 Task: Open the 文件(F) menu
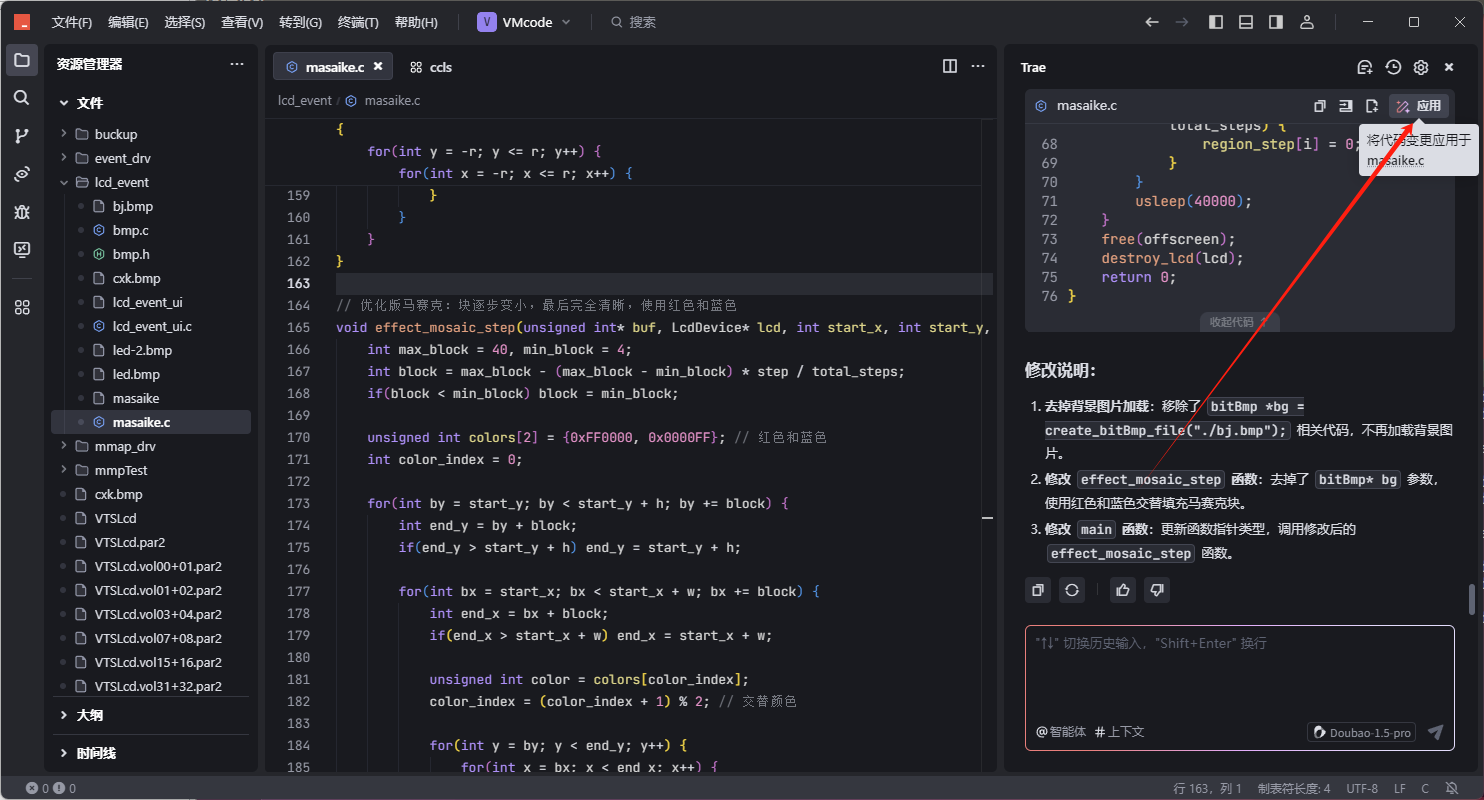point(72,22)
